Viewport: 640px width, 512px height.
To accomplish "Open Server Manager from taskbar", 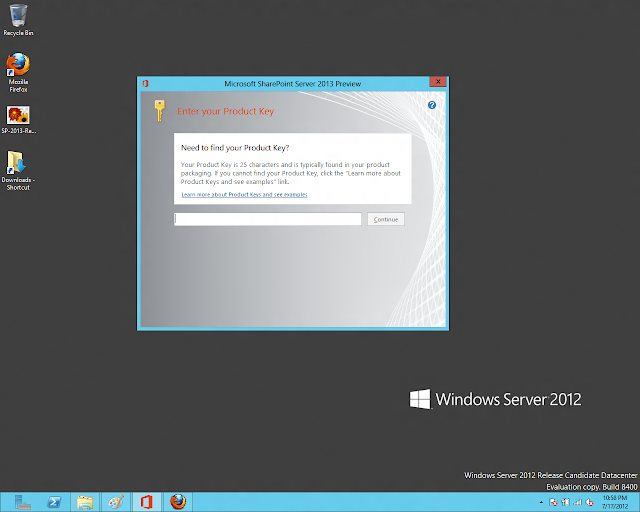I will click(x=22, y=502).
